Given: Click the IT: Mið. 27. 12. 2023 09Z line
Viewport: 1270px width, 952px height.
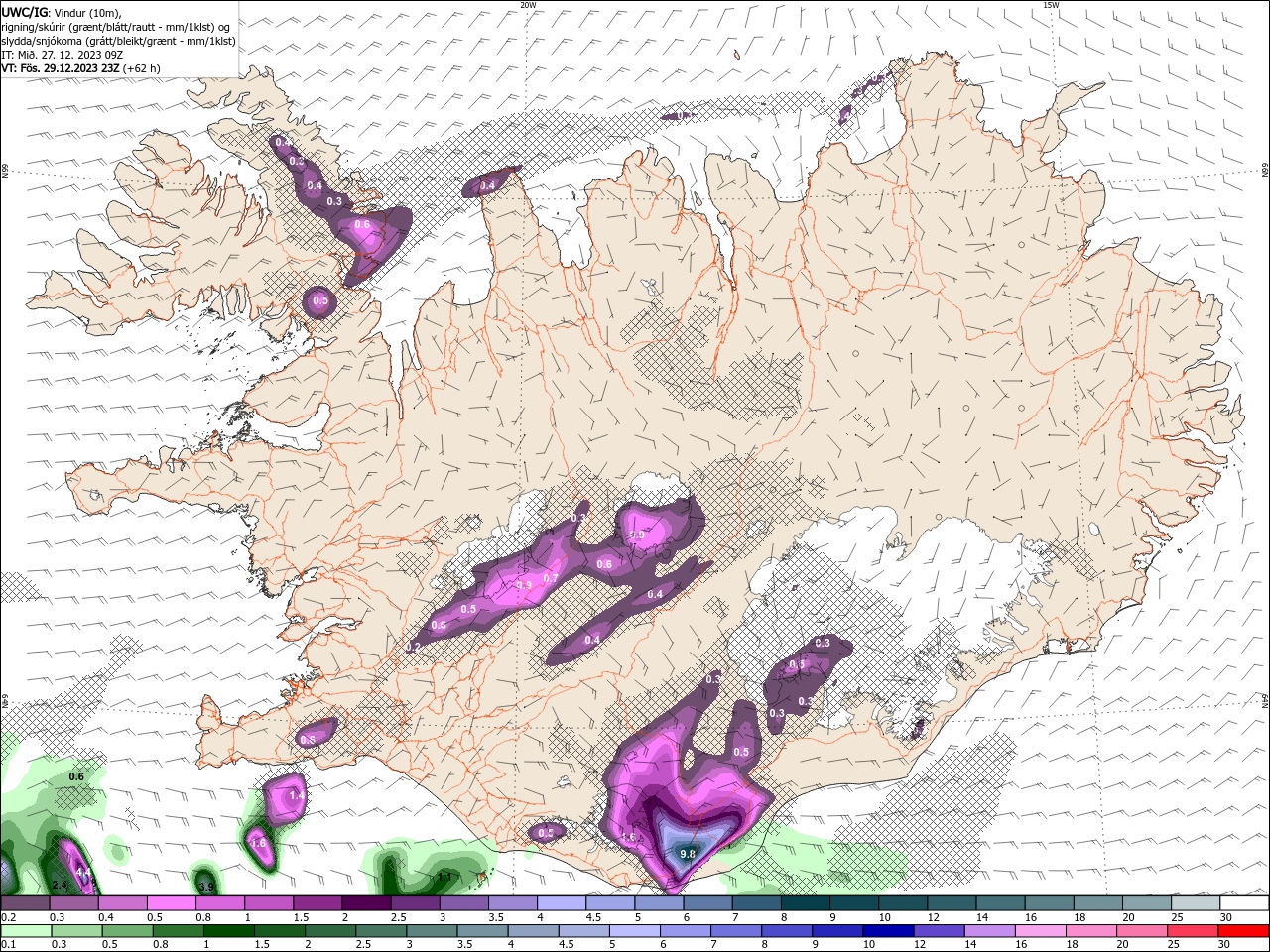Looking at the screenshot, I should point(63,55).
